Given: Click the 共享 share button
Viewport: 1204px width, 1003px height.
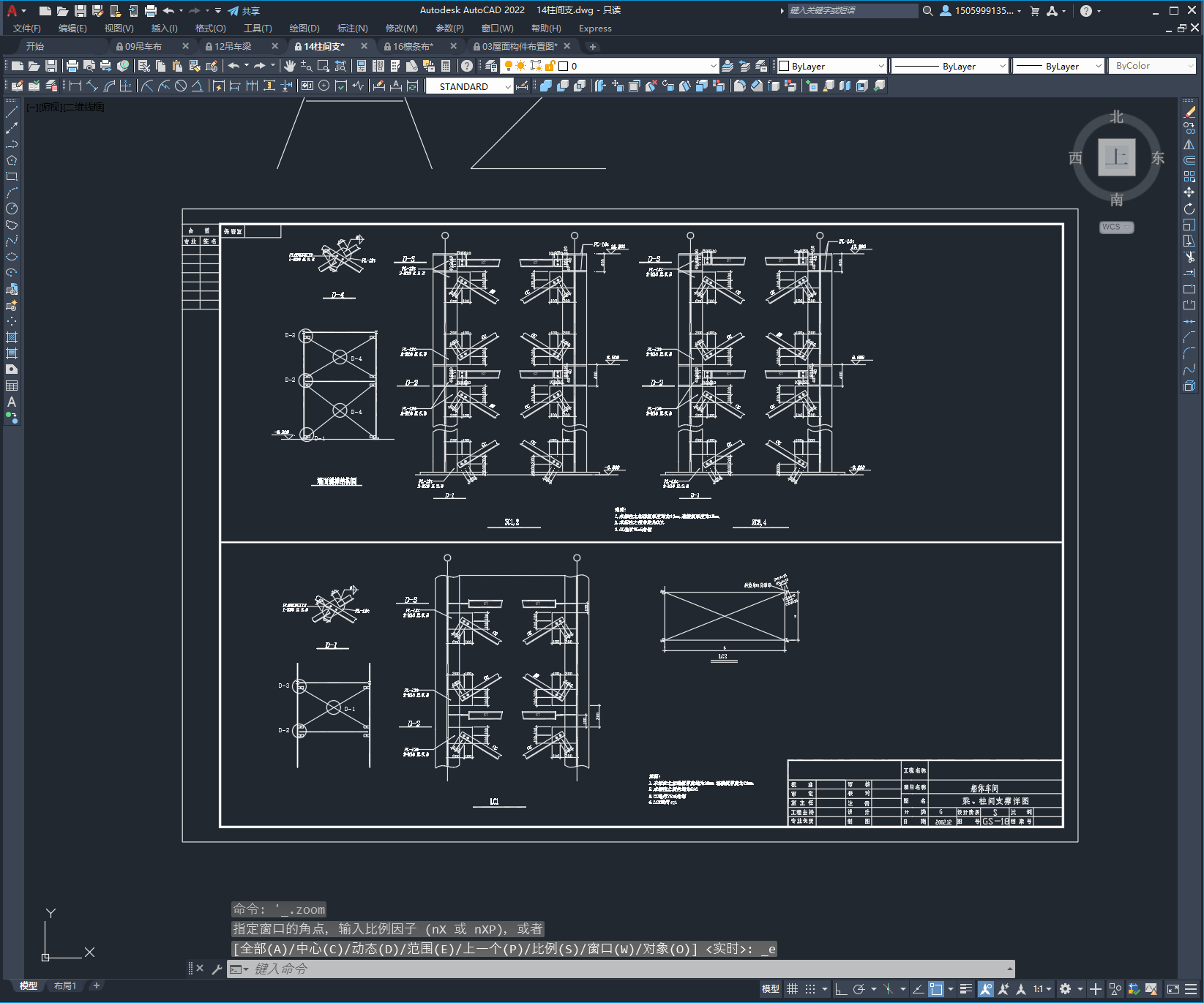Looking at the screenshot, I should (244, 11).
